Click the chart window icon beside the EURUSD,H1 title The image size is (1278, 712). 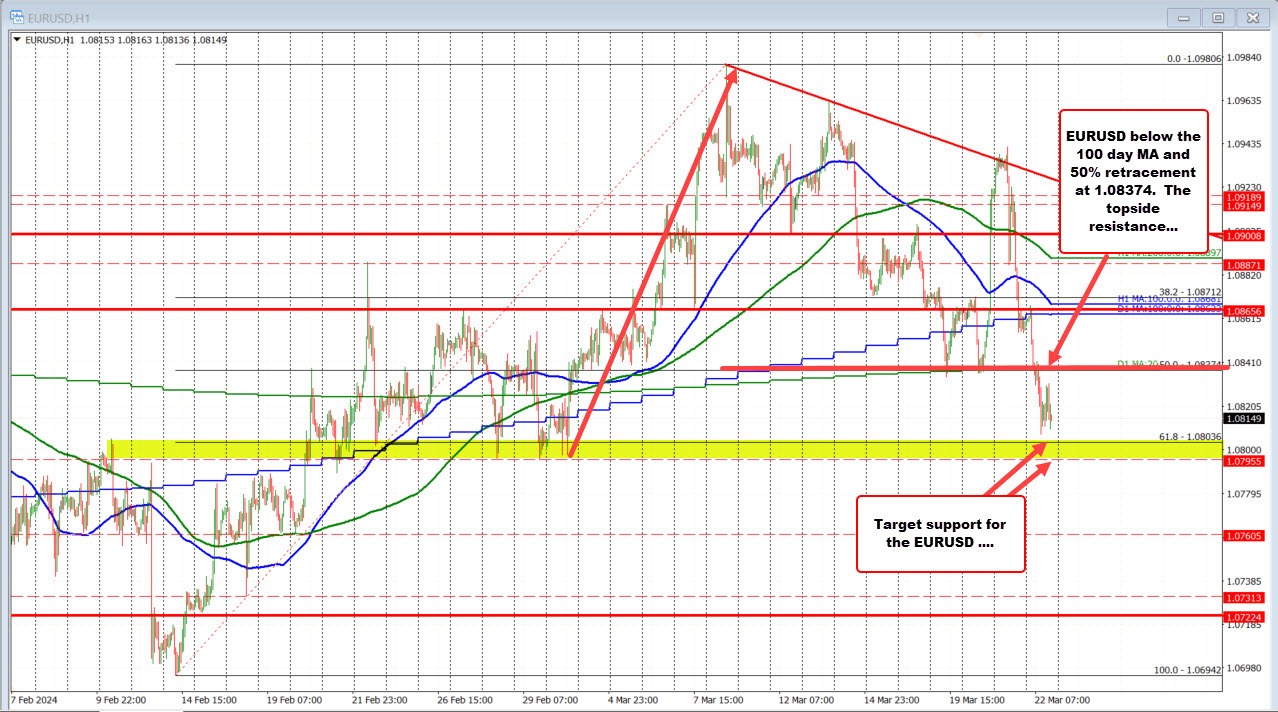[17, 16]
